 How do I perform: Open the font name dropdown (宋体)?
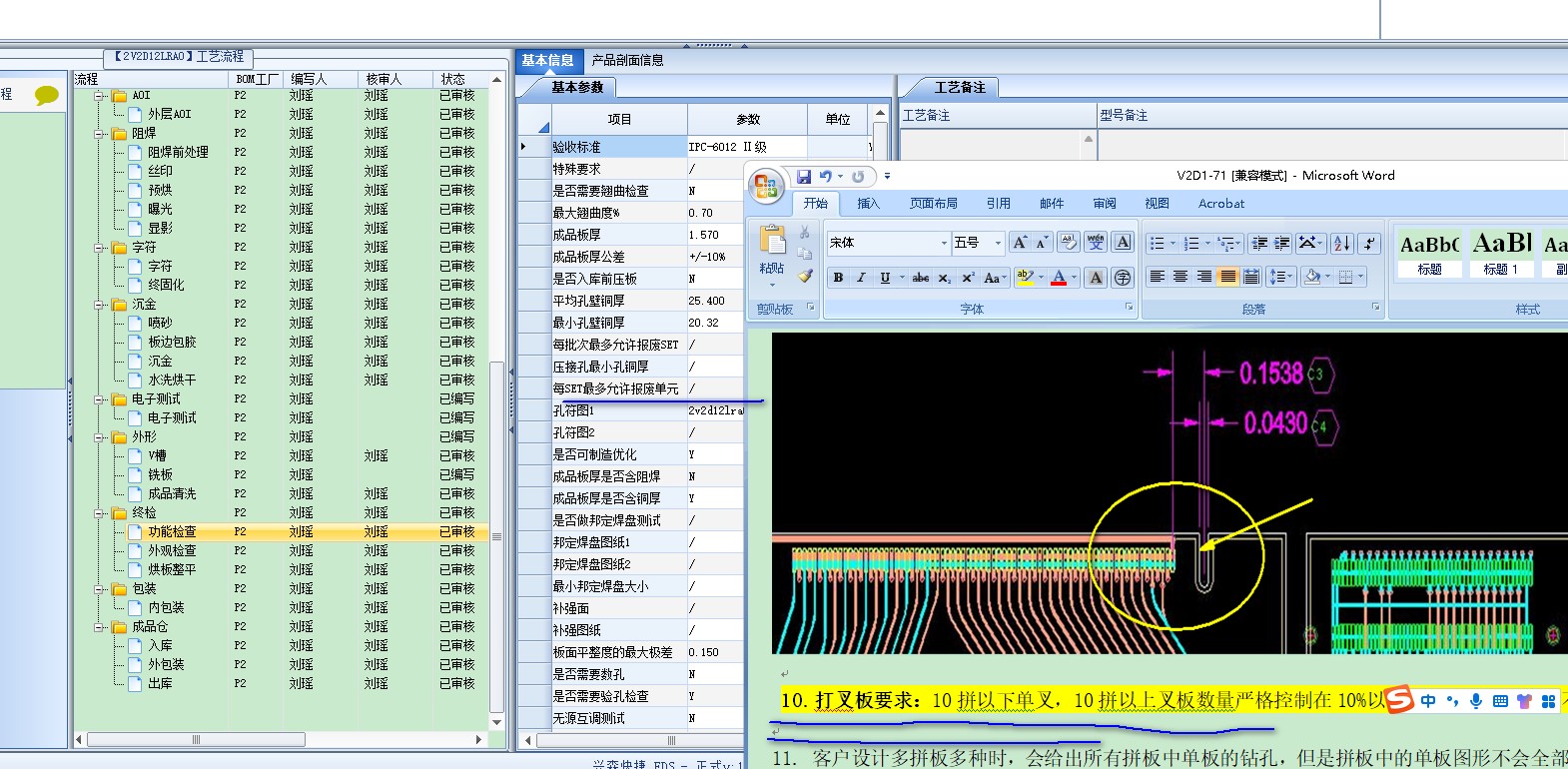click(944, 243)
